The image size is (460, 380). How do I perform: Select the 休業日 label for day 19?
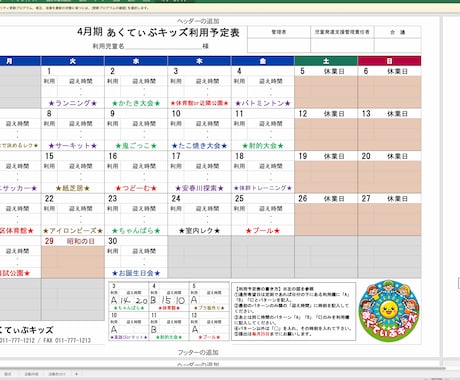click(x=334, y=156)
